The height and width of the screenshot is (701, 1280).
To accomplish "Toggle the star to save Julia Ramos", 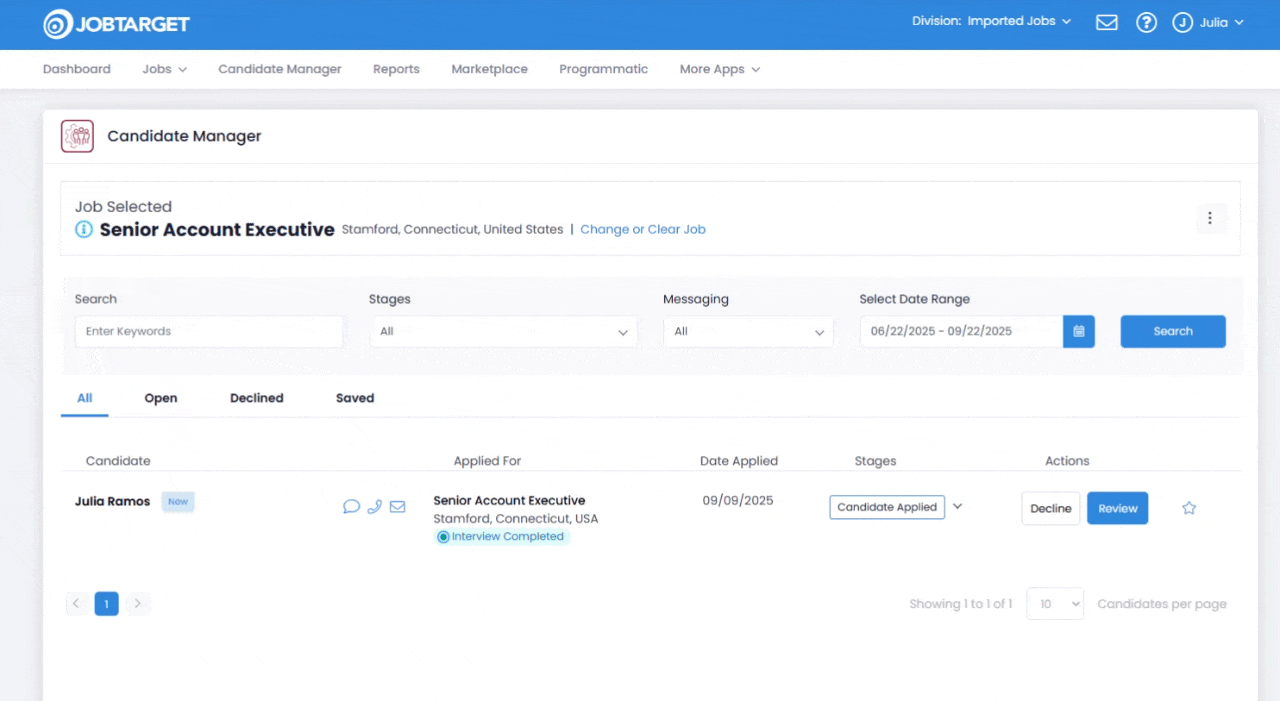I will 1189,508.
